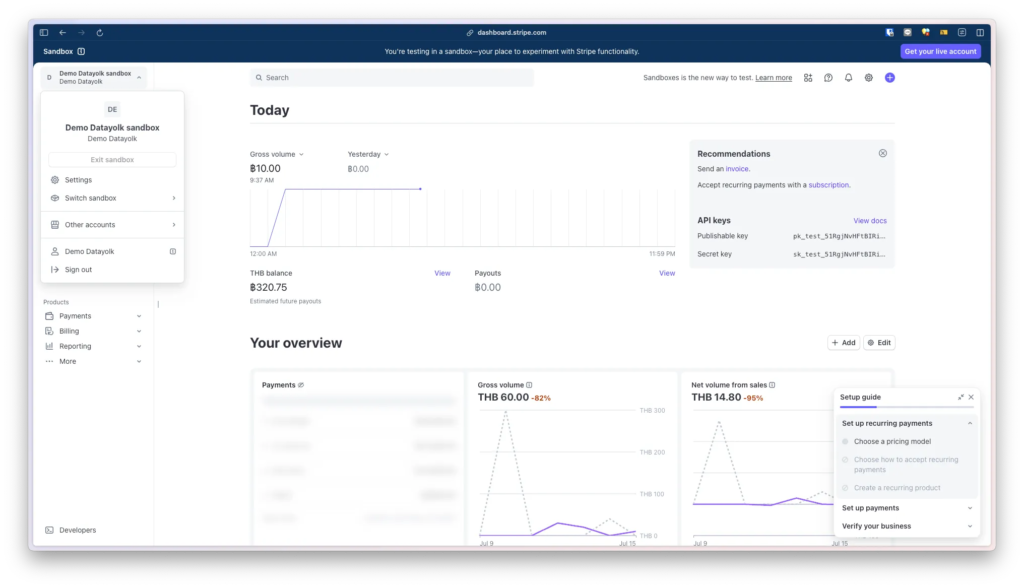This screenshot has height=588, width=1024.
Task: Minimize the Setup guide panel
Action: 961,397
